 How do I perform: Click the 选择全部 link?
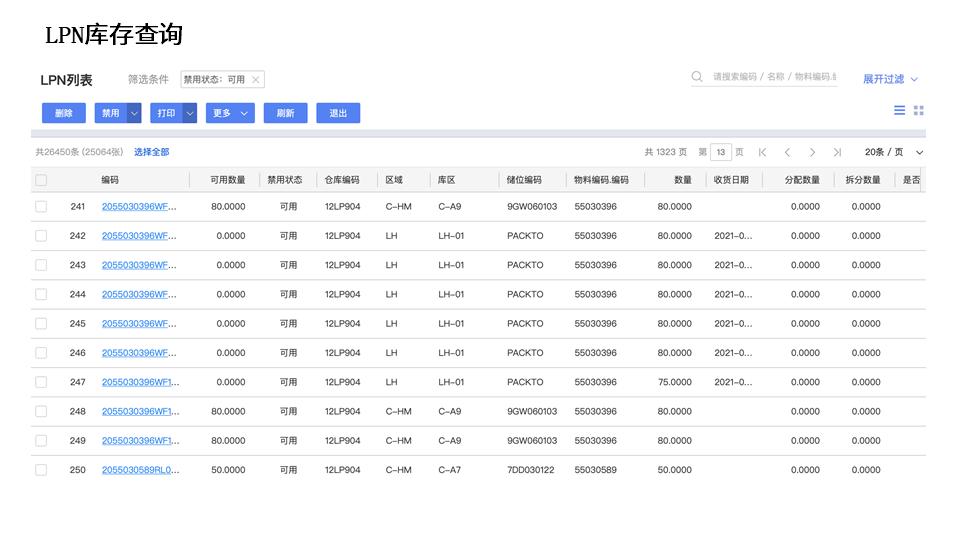click(x=152, y=152)
